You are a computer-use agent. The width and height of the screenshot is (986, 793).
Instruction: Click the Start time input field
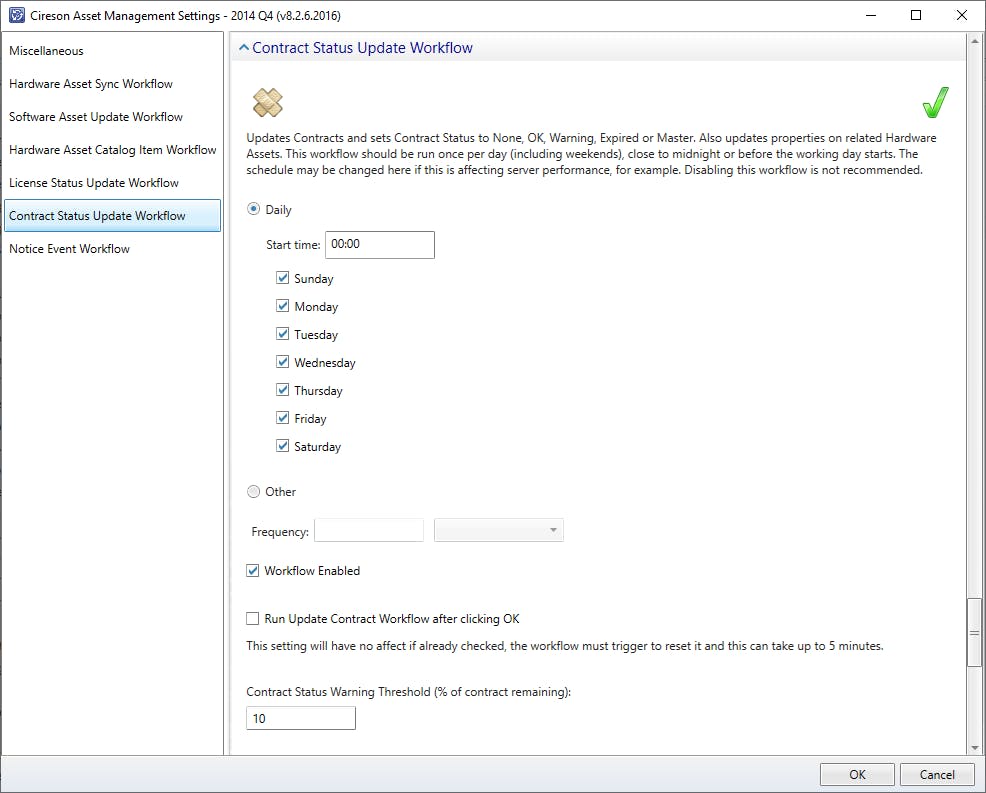point(379,245)
